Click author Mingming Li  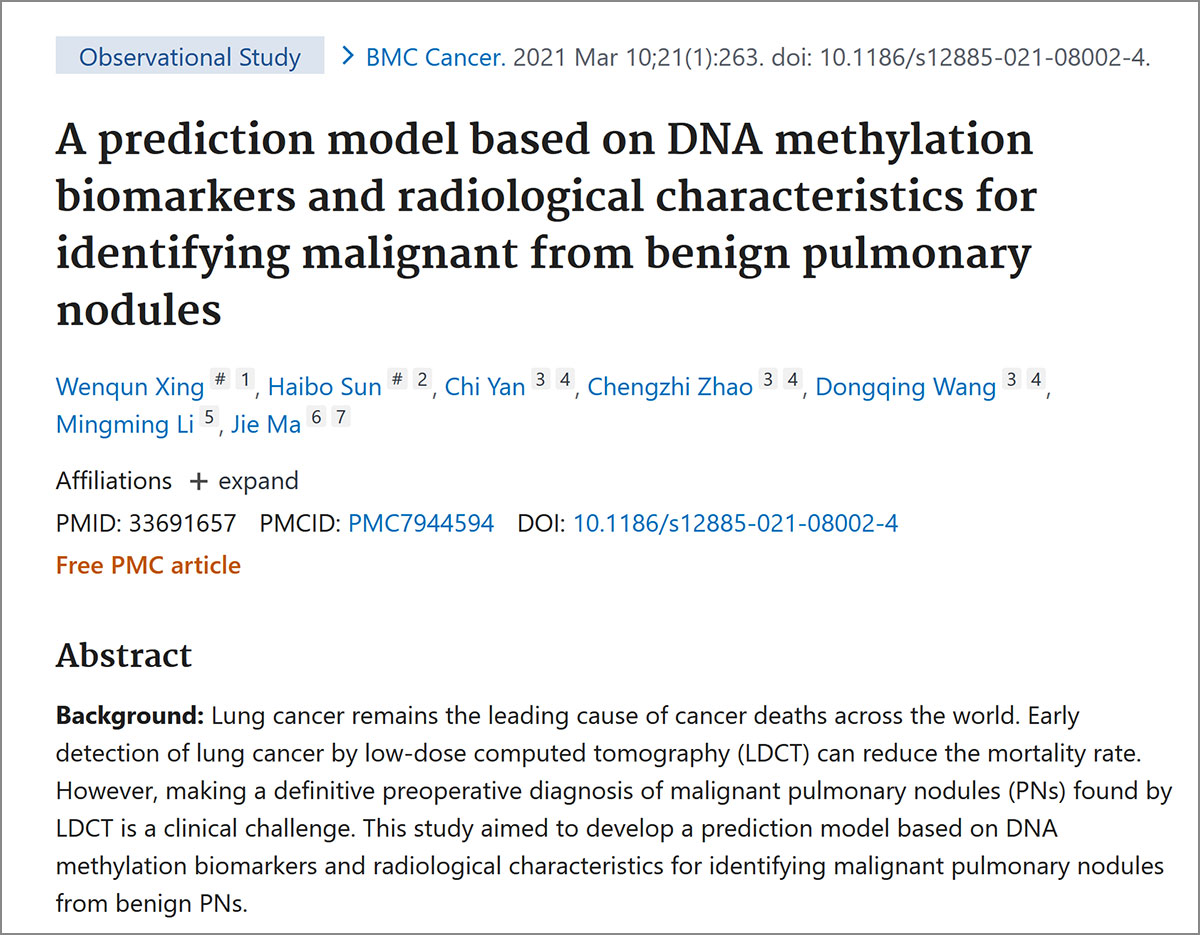tap(125, 424)
